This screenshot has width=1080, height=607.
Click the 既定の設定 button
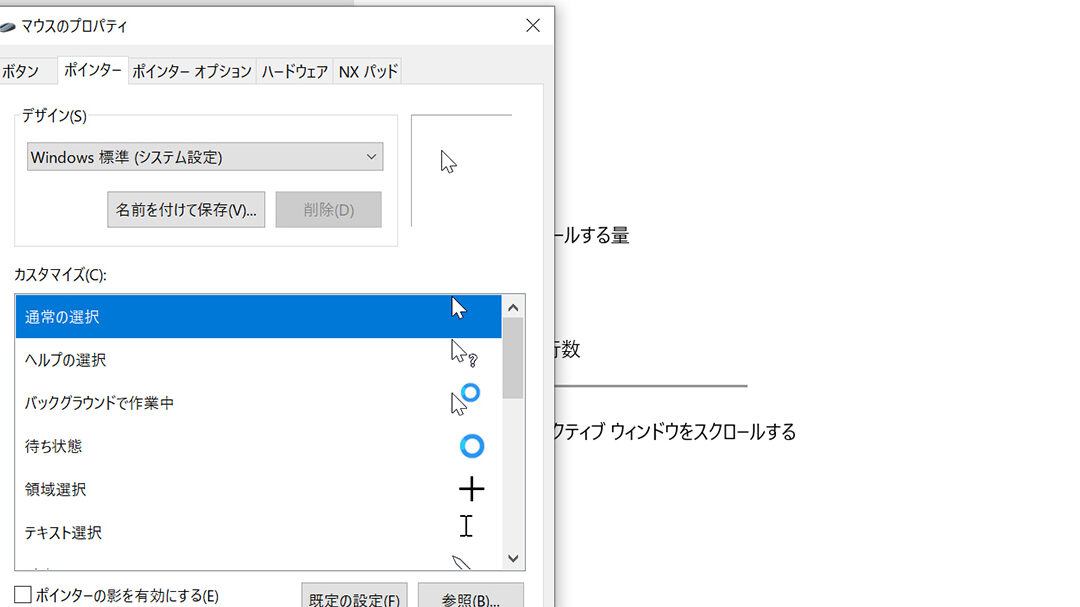click(x=354, y=596)
